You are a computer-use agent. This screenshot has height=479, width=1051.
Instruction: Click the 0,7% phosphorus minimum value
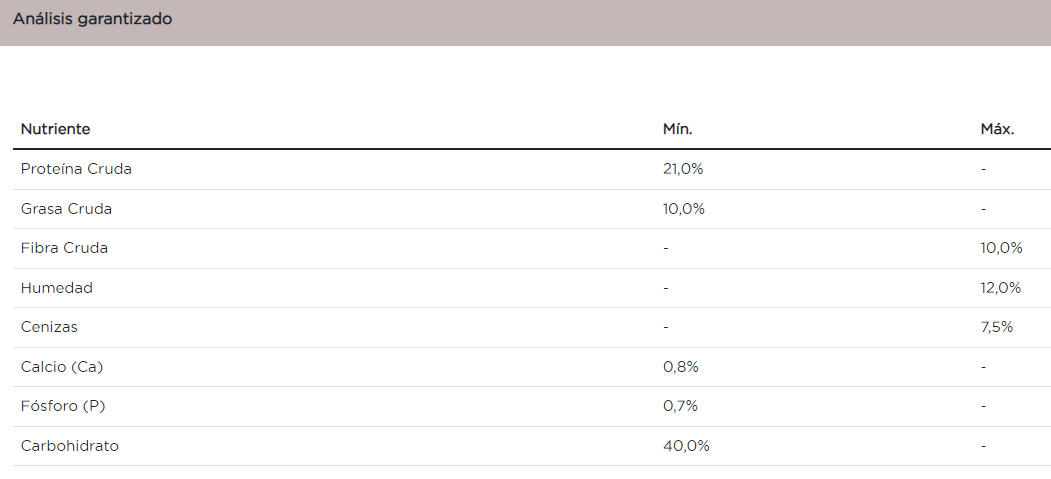coord(680,406)
